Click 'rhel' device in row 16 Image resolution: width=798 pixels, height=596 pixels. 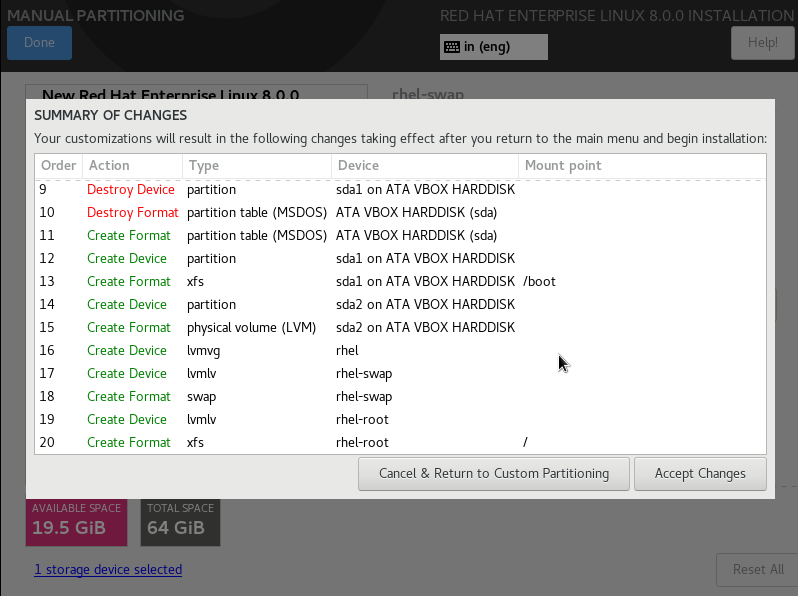(347, 351)
